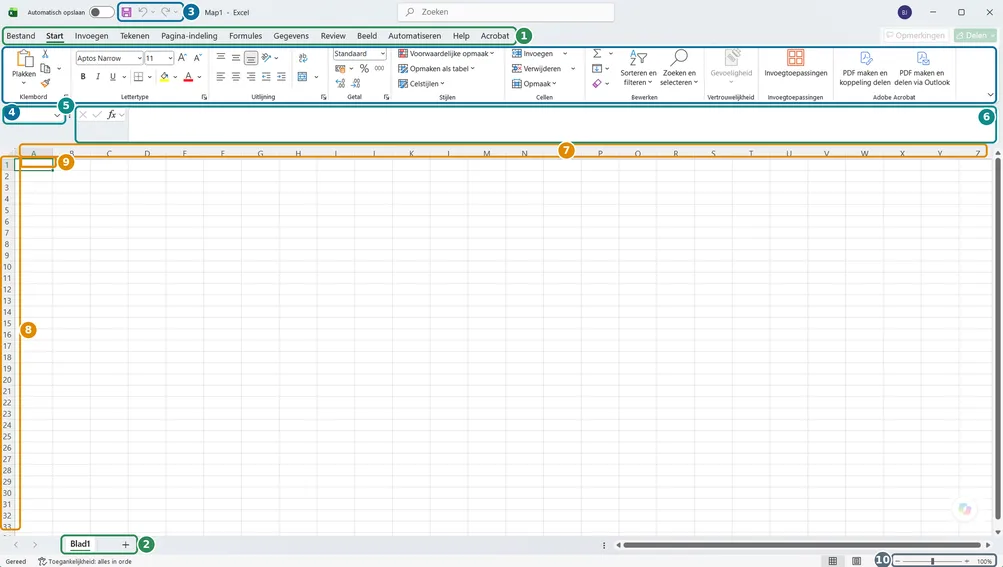Click the Plakken clipboard icon
The height and width of the screenshot is (567, 1003).
coord(24,58)
